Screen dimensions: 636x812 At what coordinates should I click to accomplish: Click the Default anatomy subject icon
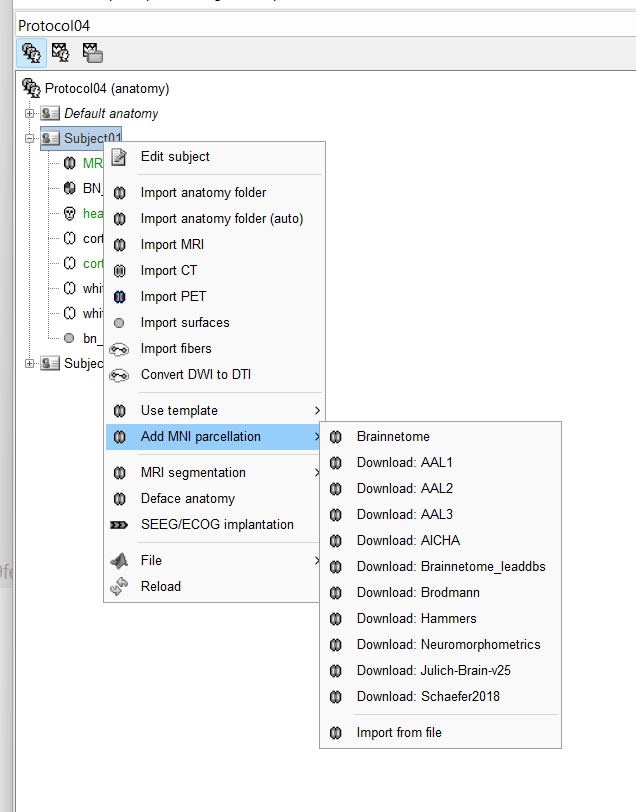tap(50, 113)
